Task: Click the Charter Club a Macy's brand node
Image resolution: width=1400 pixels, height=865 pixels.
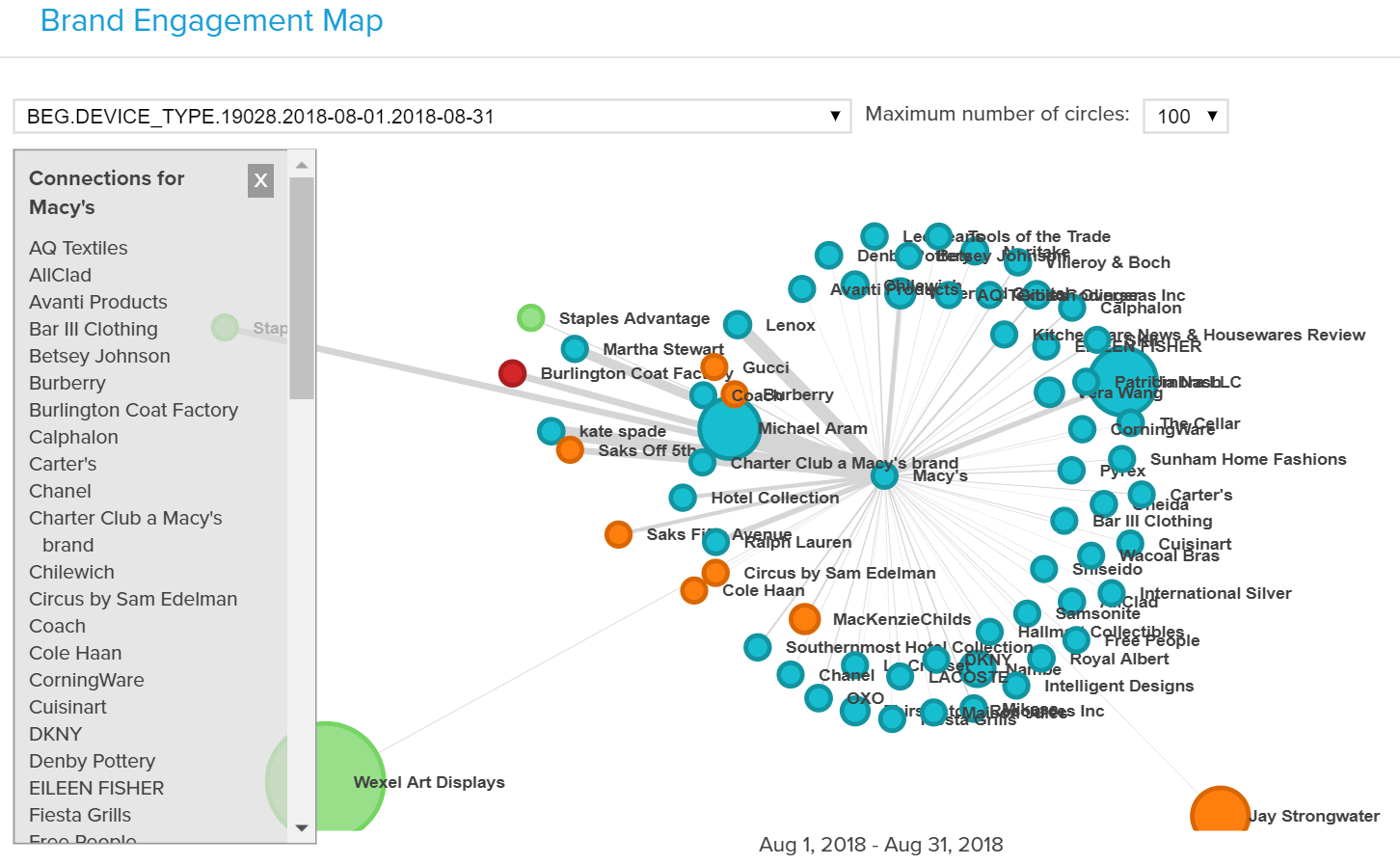Action: 703,462
